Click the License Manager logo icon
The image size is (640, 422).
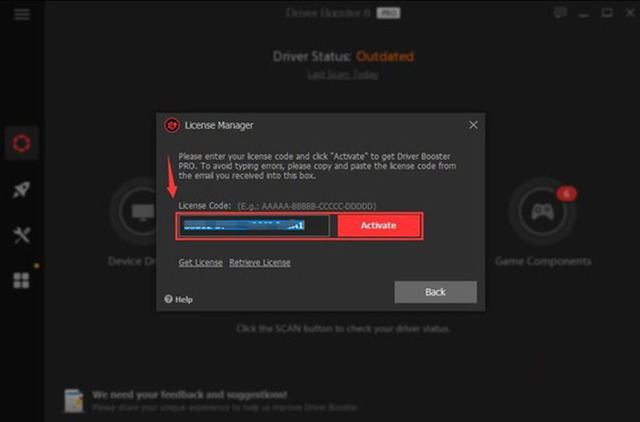click(172, 125)
